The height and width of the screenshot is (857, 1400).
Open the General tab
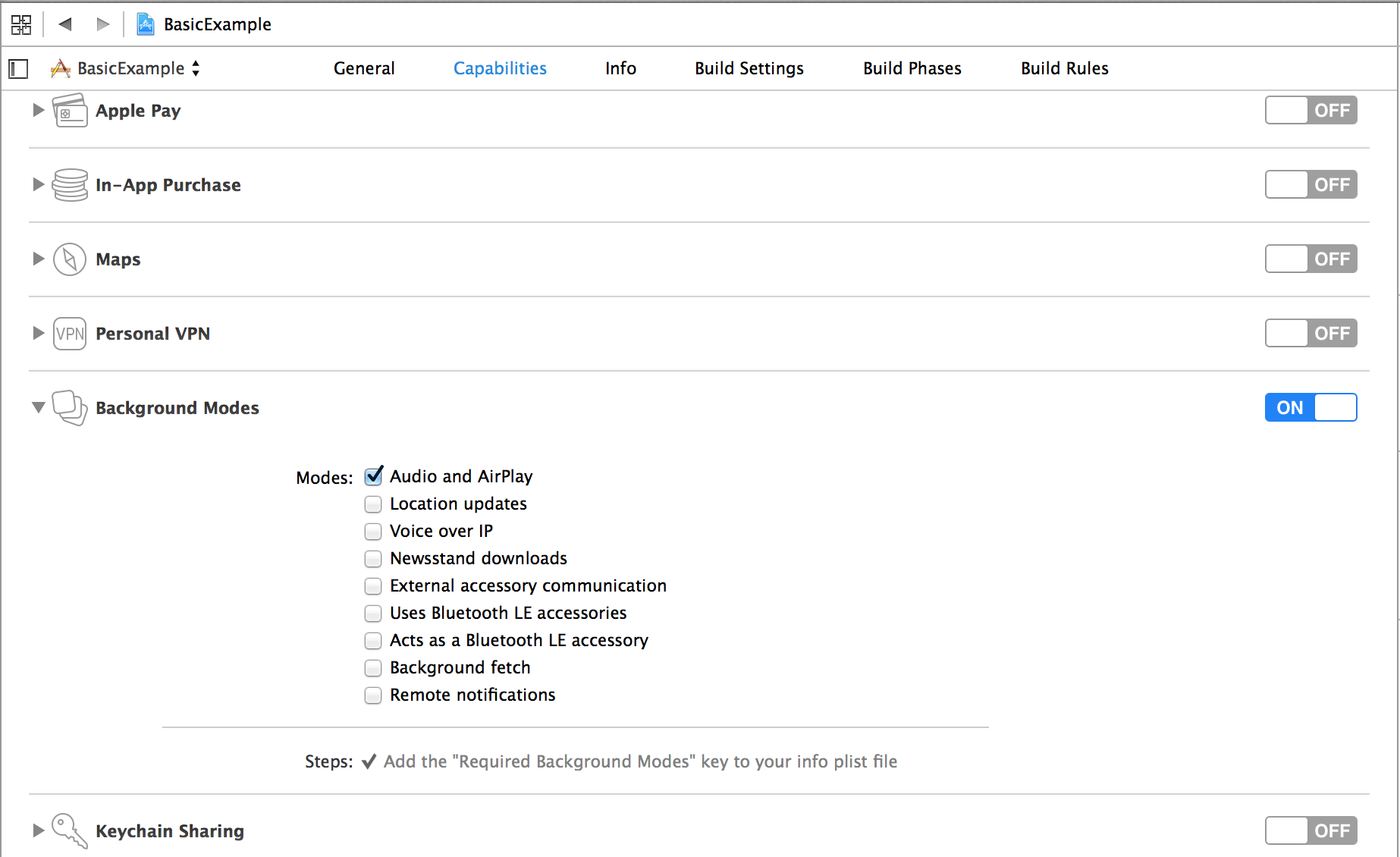coord(364,69)
